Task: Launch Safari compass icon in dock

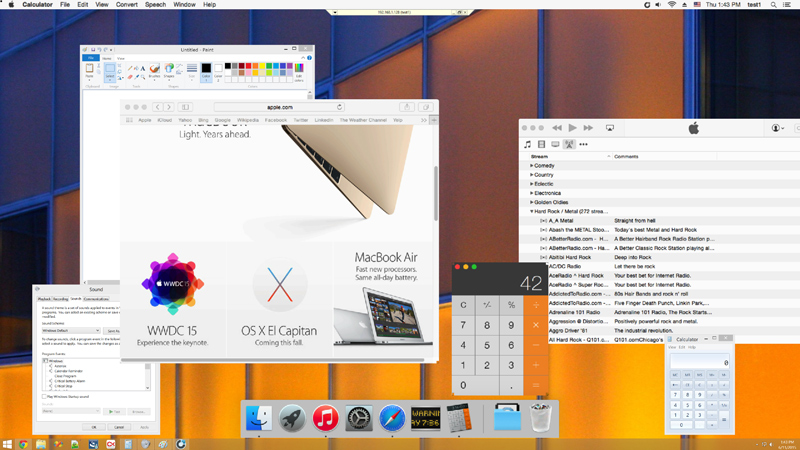Action: click(393, 418)
